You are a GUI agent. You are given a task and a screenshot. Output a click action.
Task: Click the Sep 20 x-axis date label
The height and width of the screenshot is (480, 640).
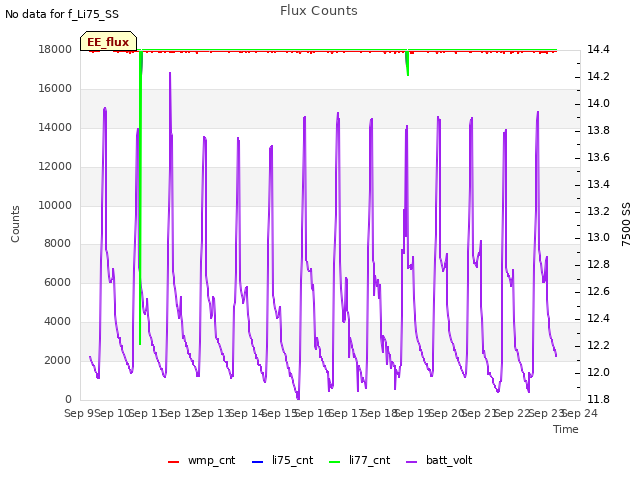pos(447,413)
